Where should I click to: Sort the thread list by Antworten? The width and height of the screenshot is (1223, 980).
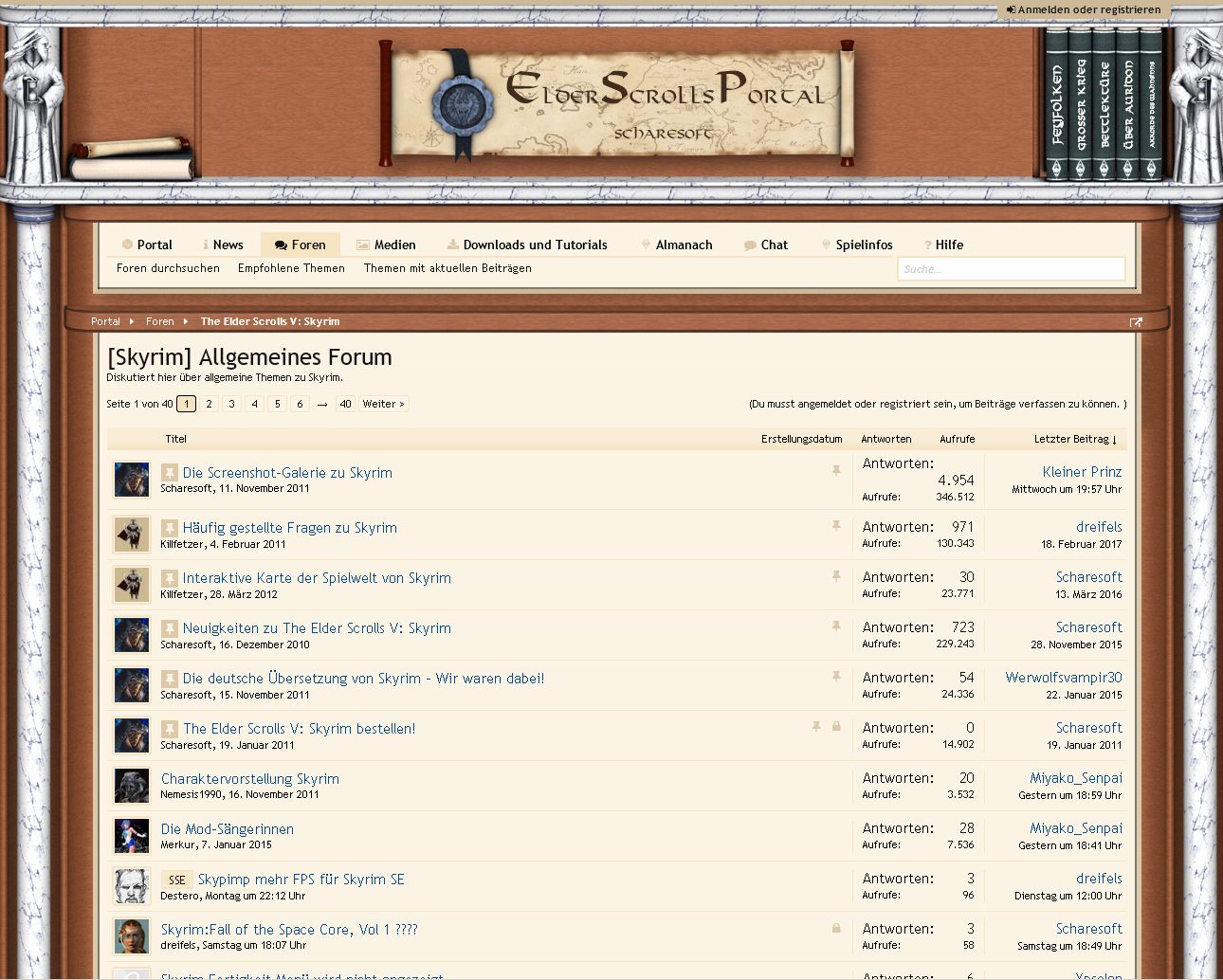click(x=885, y=439)
